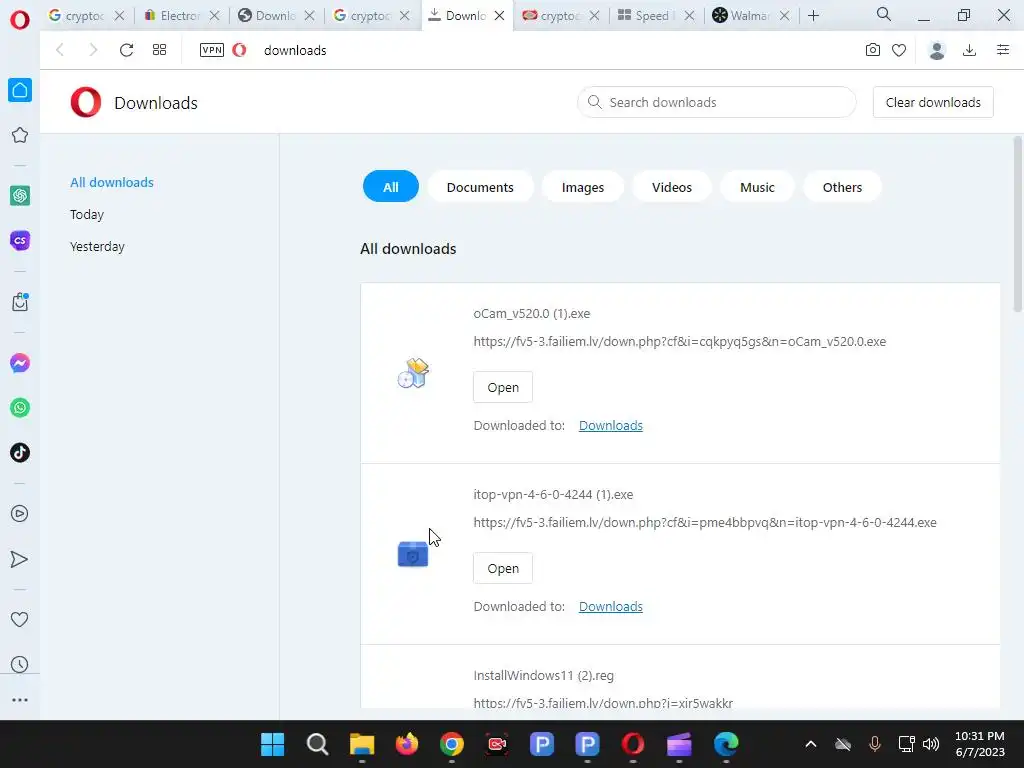Image resolution: width=1024 pixels, height=768 pixels.
Task: Click oCam installer file icon
Action: tap(413, 373)
